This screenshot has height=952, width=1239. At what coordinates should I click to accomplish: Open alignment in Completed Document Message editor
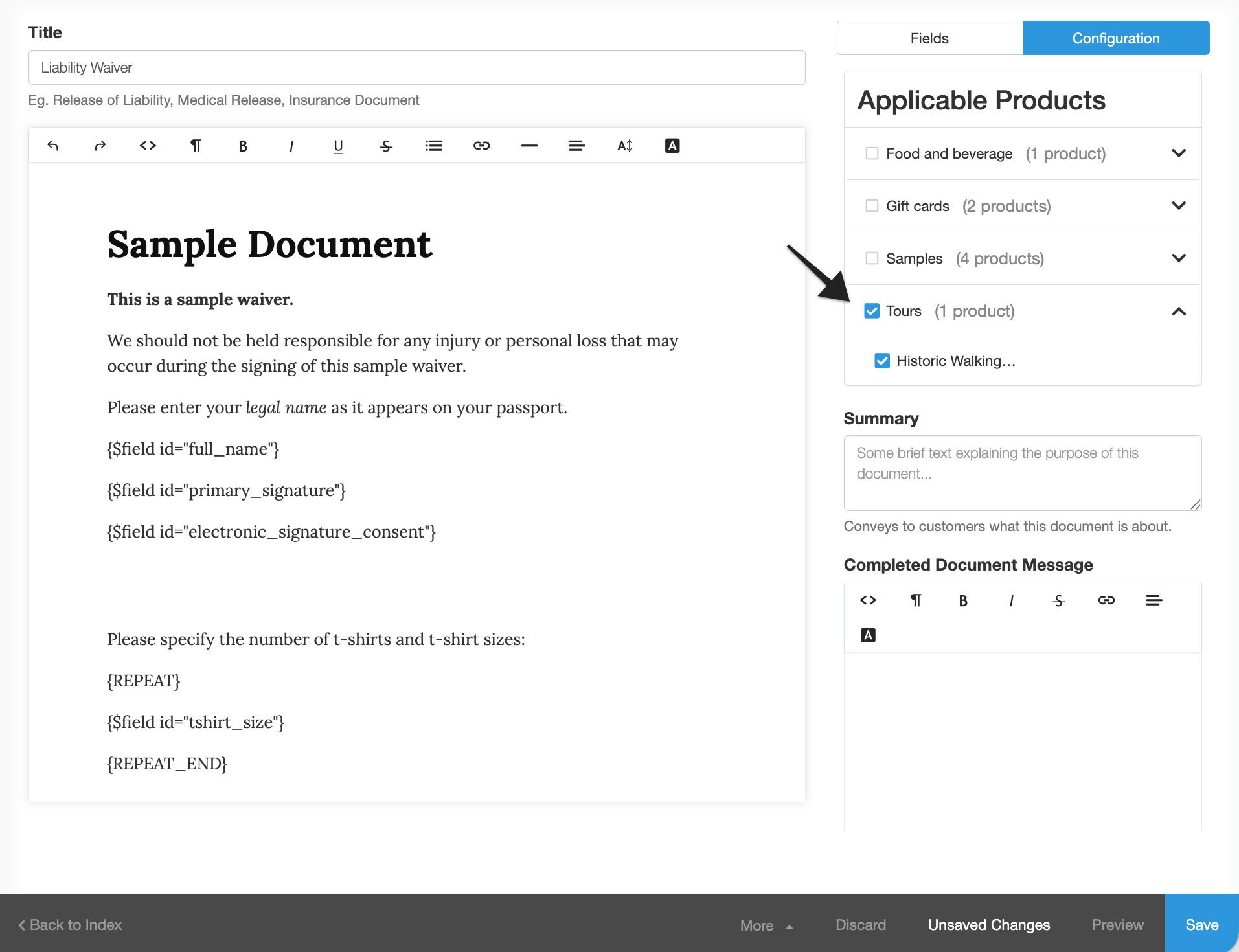pyautogui.click(x=1154, y=600)
